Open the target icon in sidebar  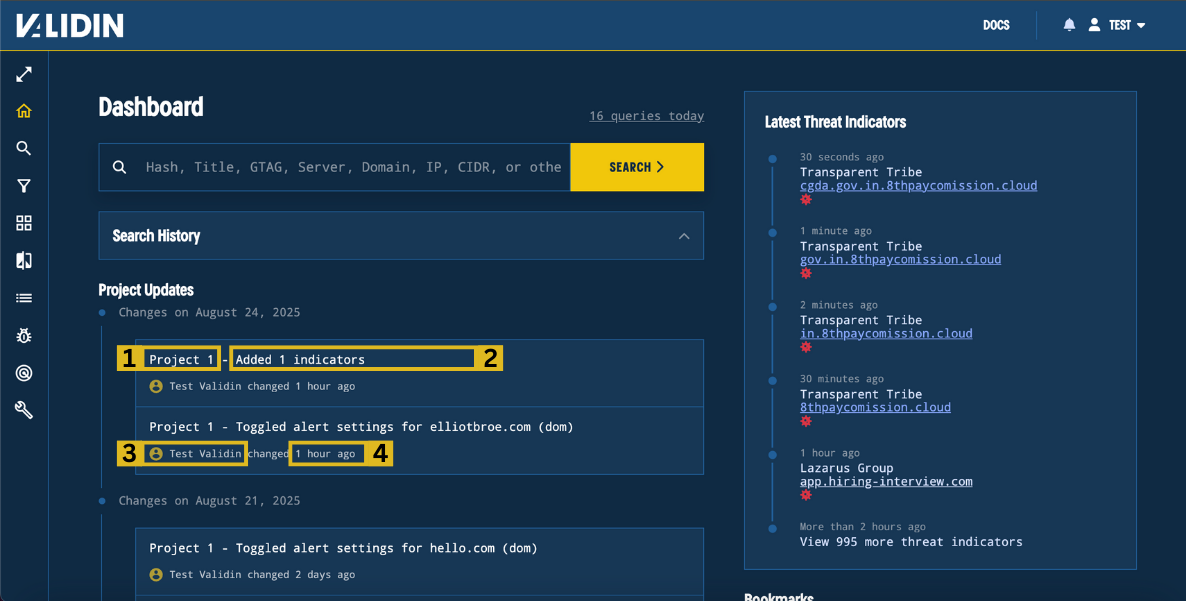click(24, 372)
